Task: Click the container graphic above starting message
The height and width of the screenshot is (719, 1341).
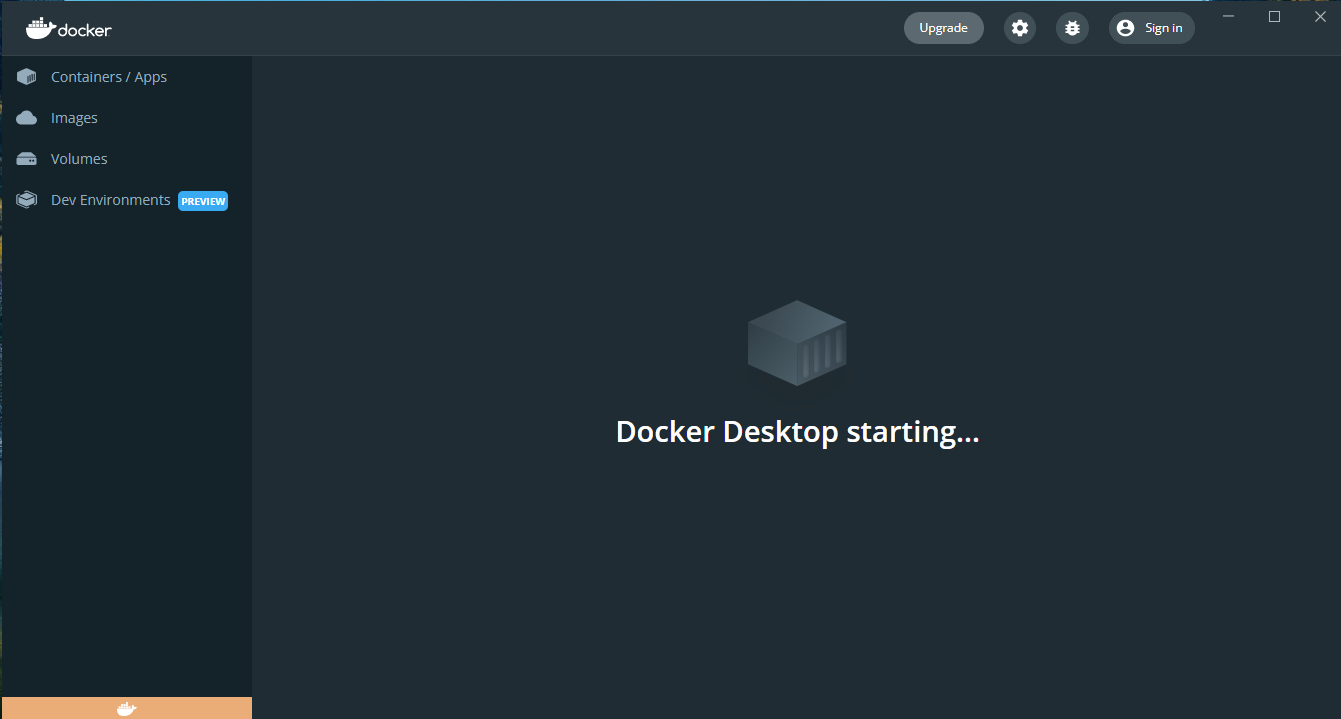Action: click(x=797, y=343)
